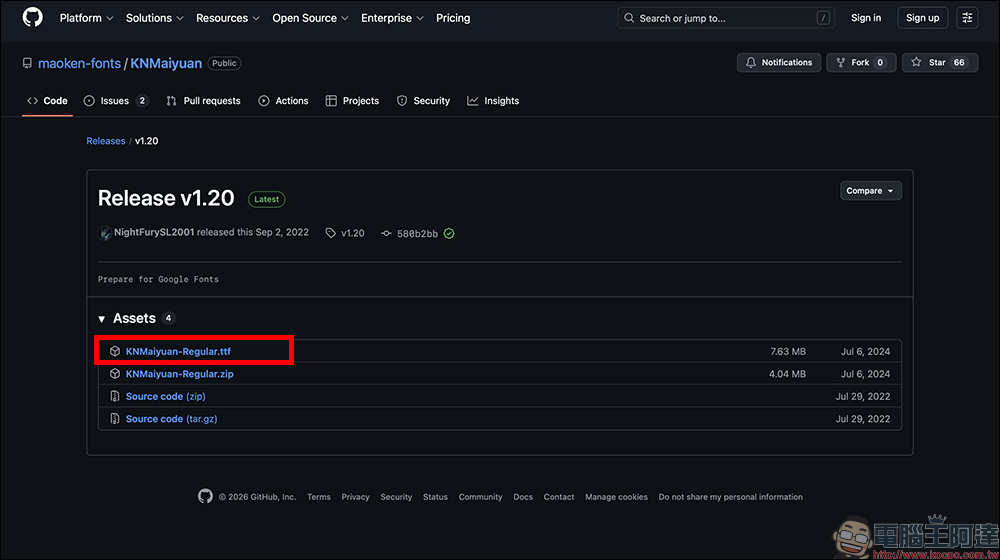Open commit 580b2bb
1000x560 pixels.
[x=417, y=233]
